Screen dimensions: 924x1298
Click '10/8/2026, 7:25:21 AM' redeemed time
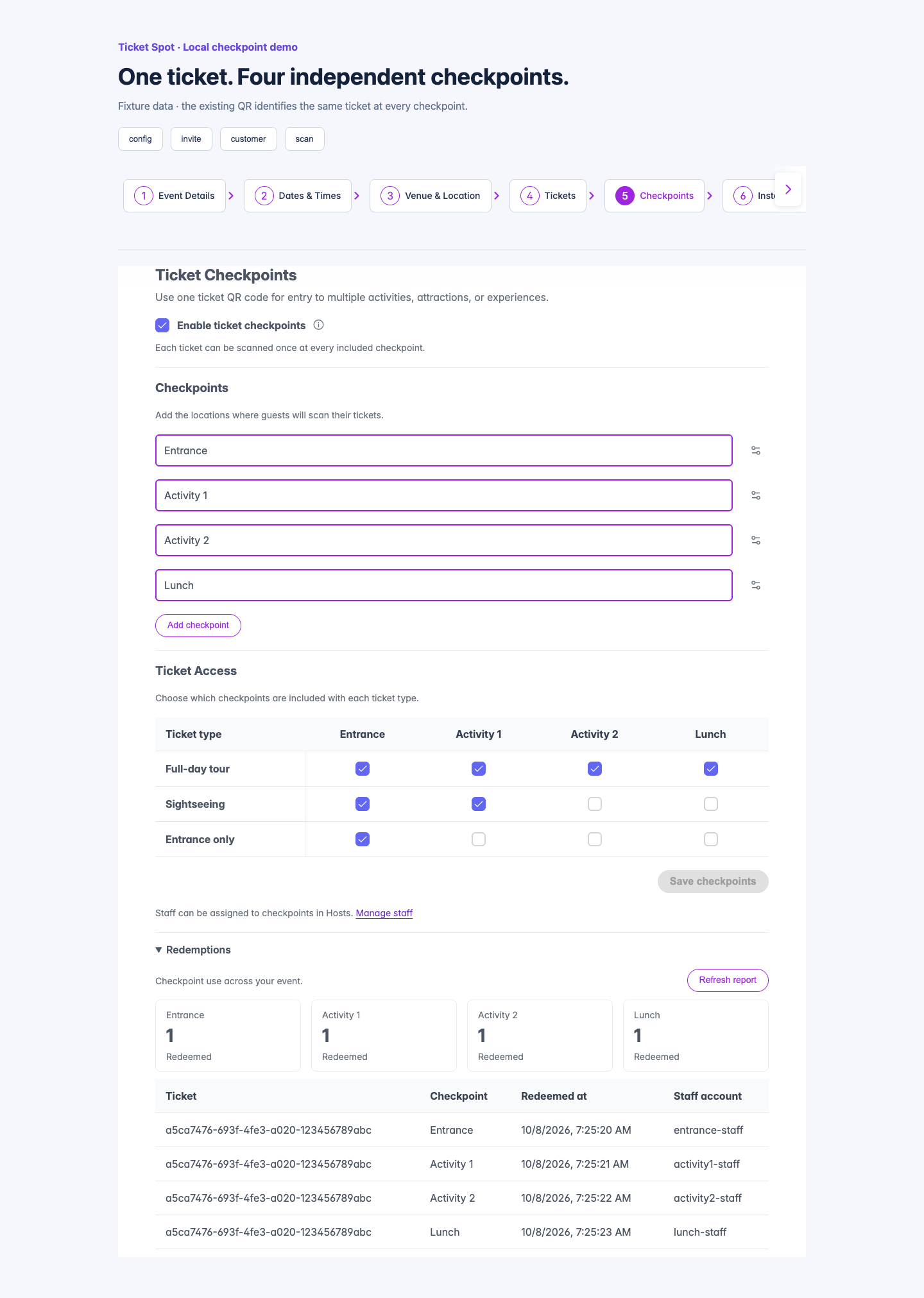coord(575,1164)
